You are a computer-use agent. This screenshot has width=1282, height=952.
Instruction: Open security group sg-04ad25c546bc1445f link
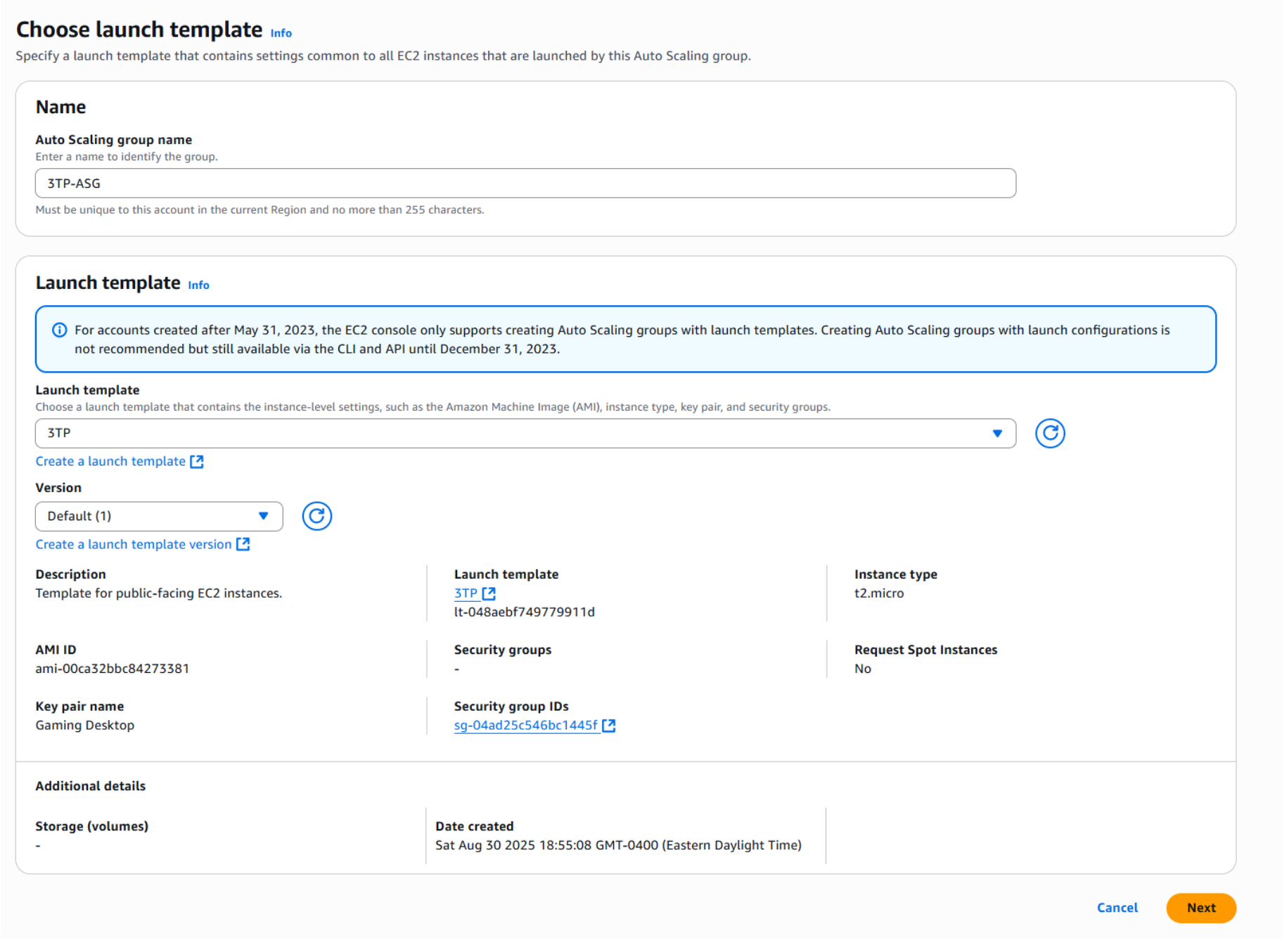[x=525, y=726]
